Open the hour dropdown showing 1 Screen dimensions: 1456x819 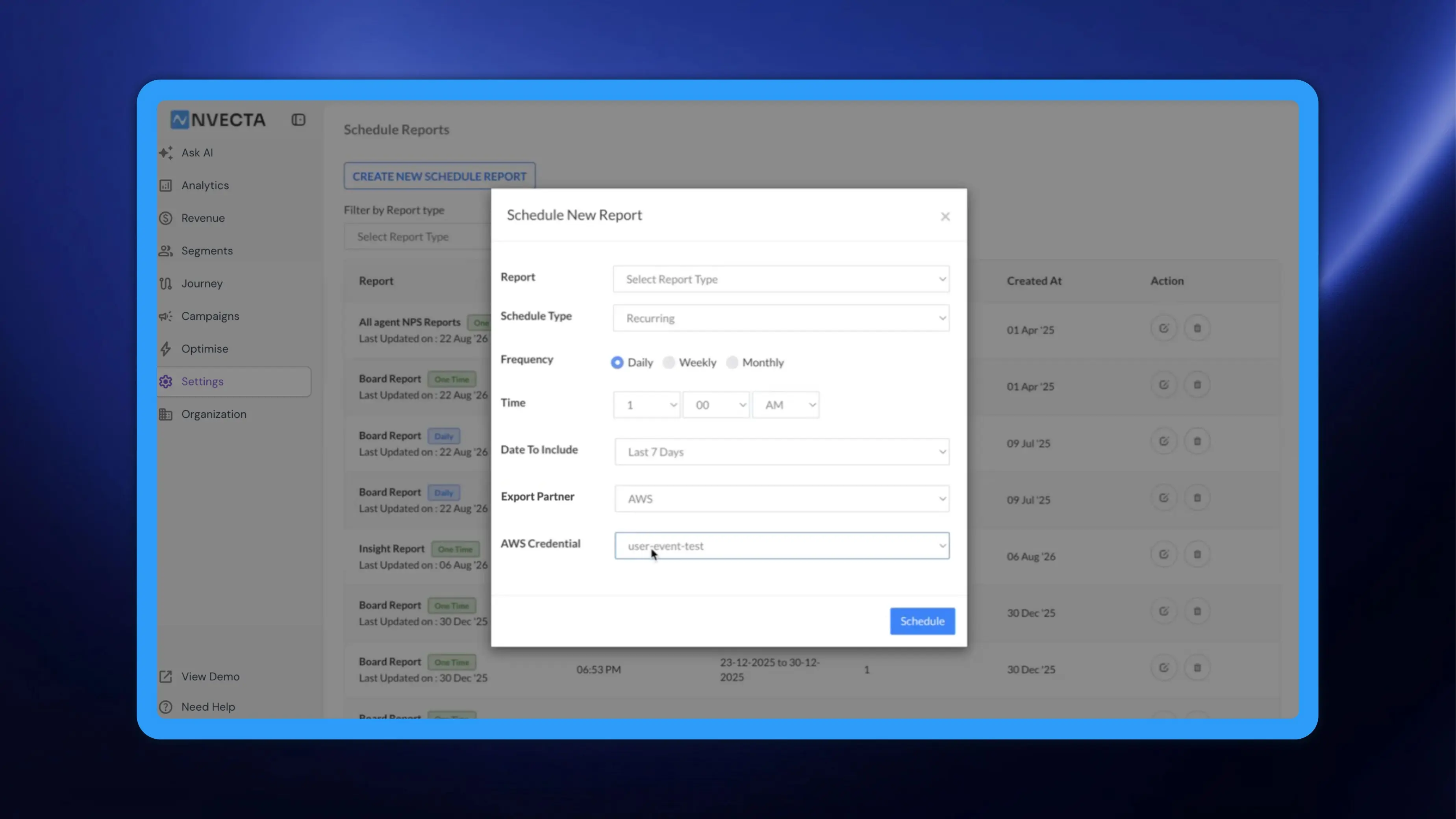tap(646, 405)
